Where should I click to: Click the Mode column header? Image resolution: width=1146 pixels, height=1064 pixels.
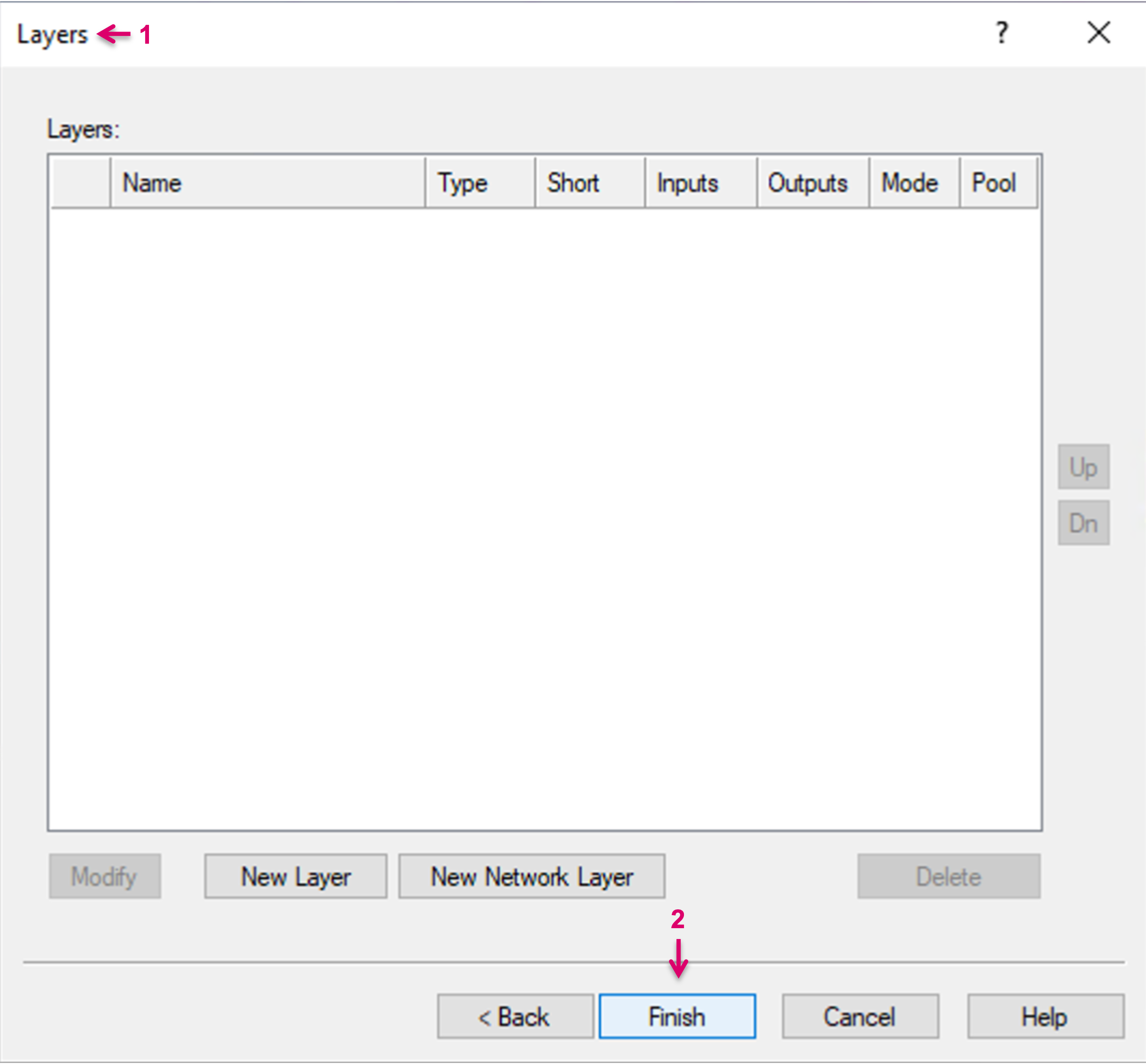914,183
